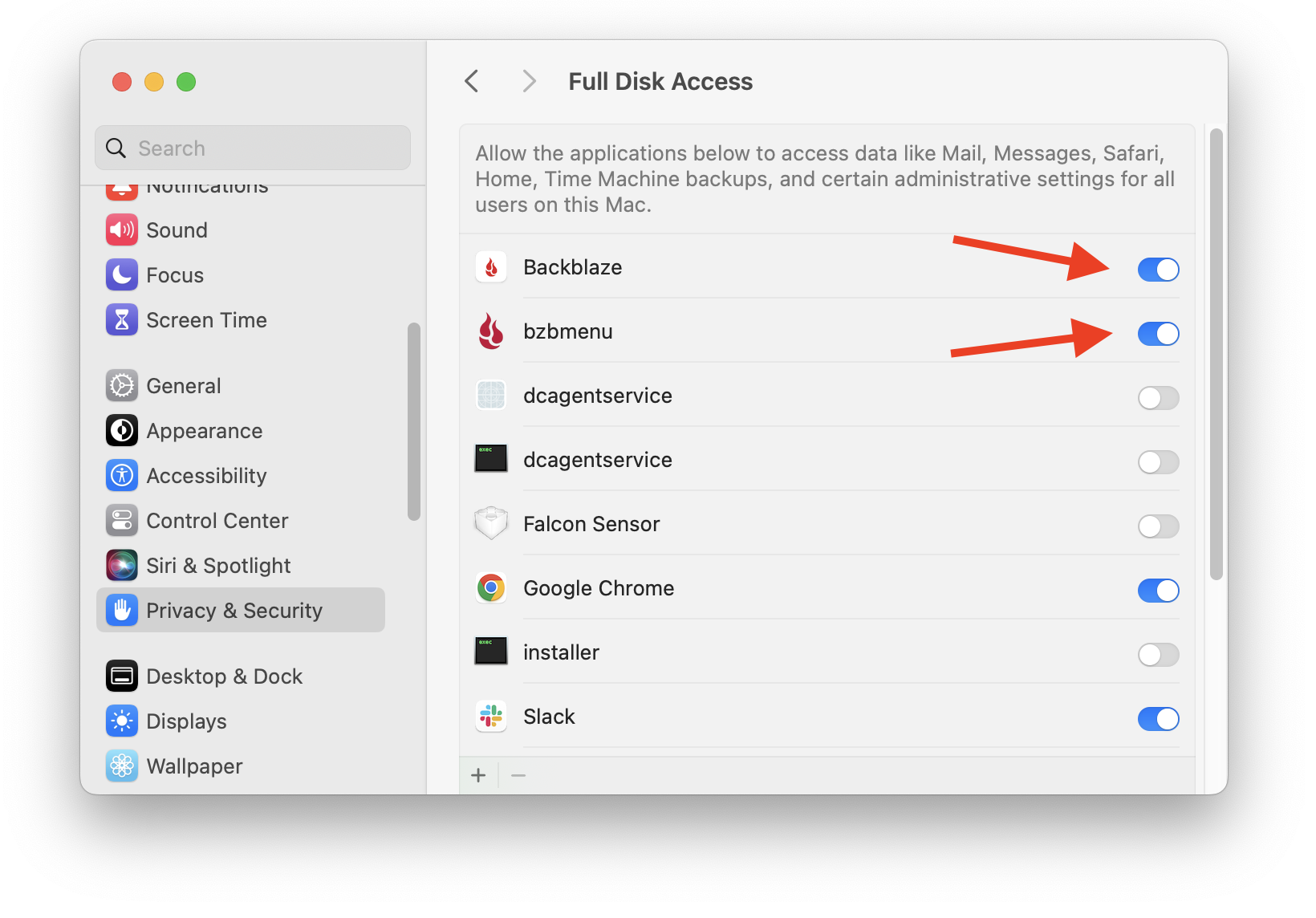Select Displays in the sidebar
The image size is (1316, 918).
(x=241, y=721)
